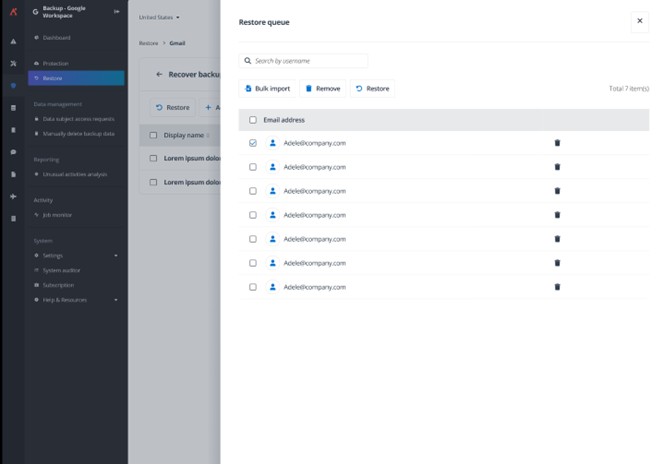The image size is (664, 464).
Task: Click trash icon in last email row
Action: coord(557,287)
